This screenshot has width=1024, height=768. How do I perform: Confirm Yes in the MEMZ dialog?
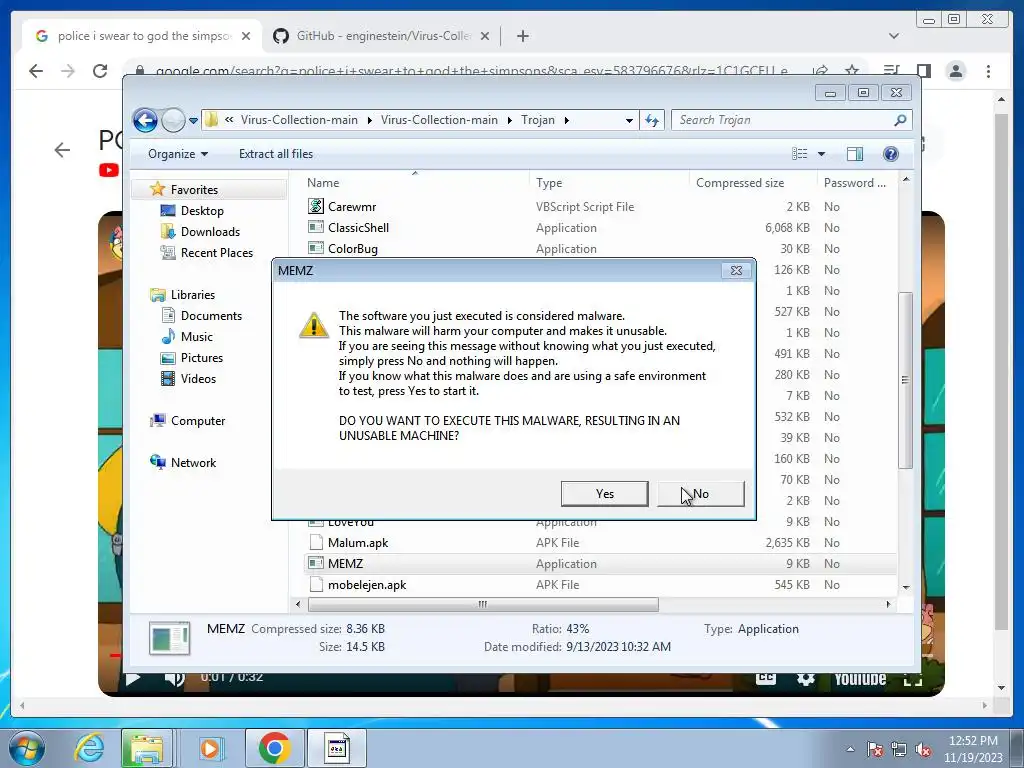[x=604, y=494]
